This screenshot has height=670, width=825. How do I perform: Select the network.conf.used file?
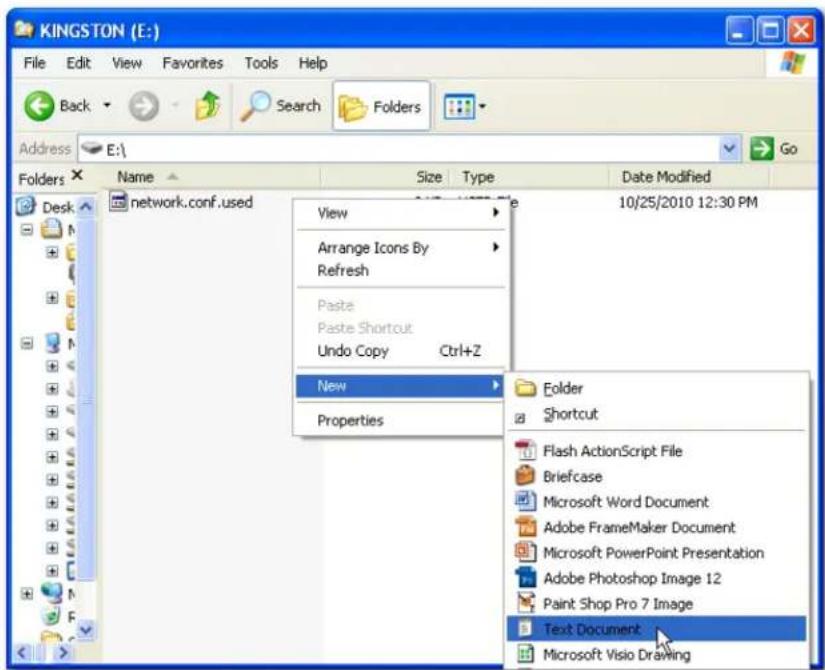tap(192, 202)
